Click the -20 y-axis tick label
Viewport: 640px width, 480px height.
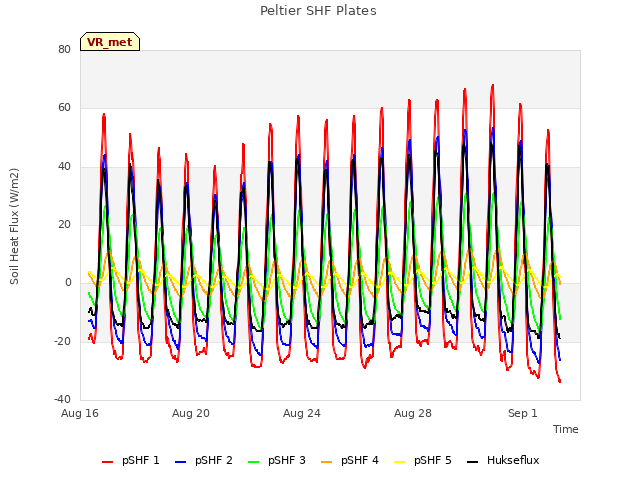click(62, 341)
